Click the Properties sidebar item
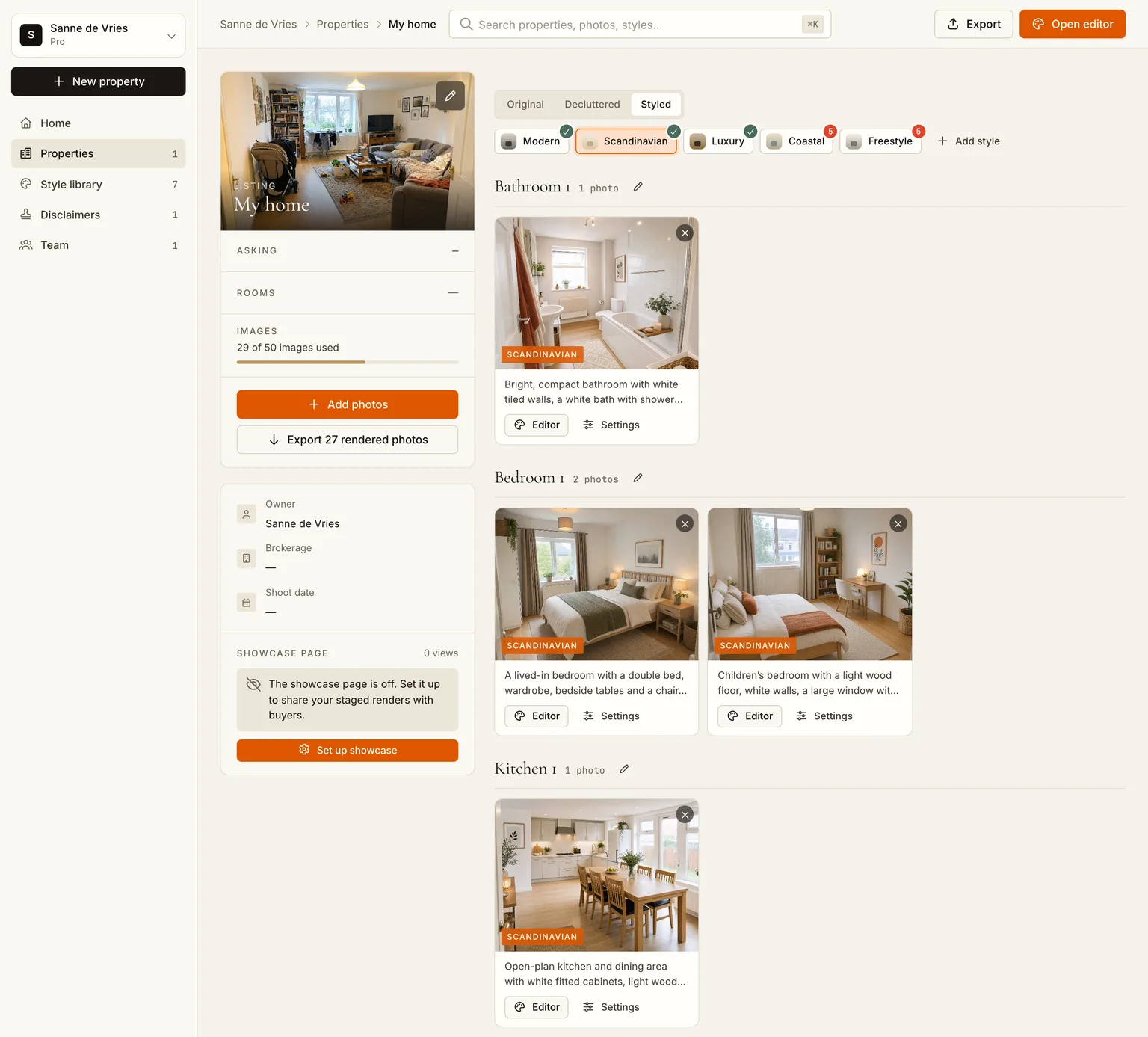 click(x=99, y=153)
